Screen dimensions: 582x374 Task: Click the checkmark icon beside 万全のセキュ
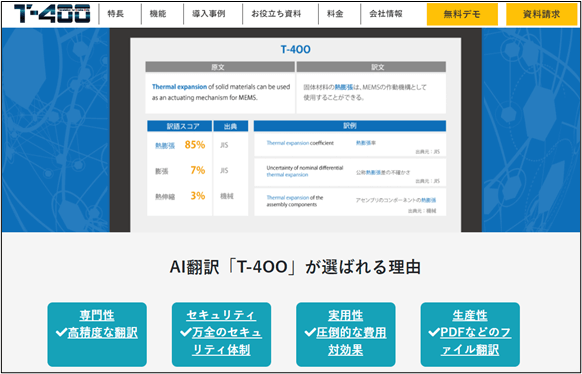coord(185,333)
